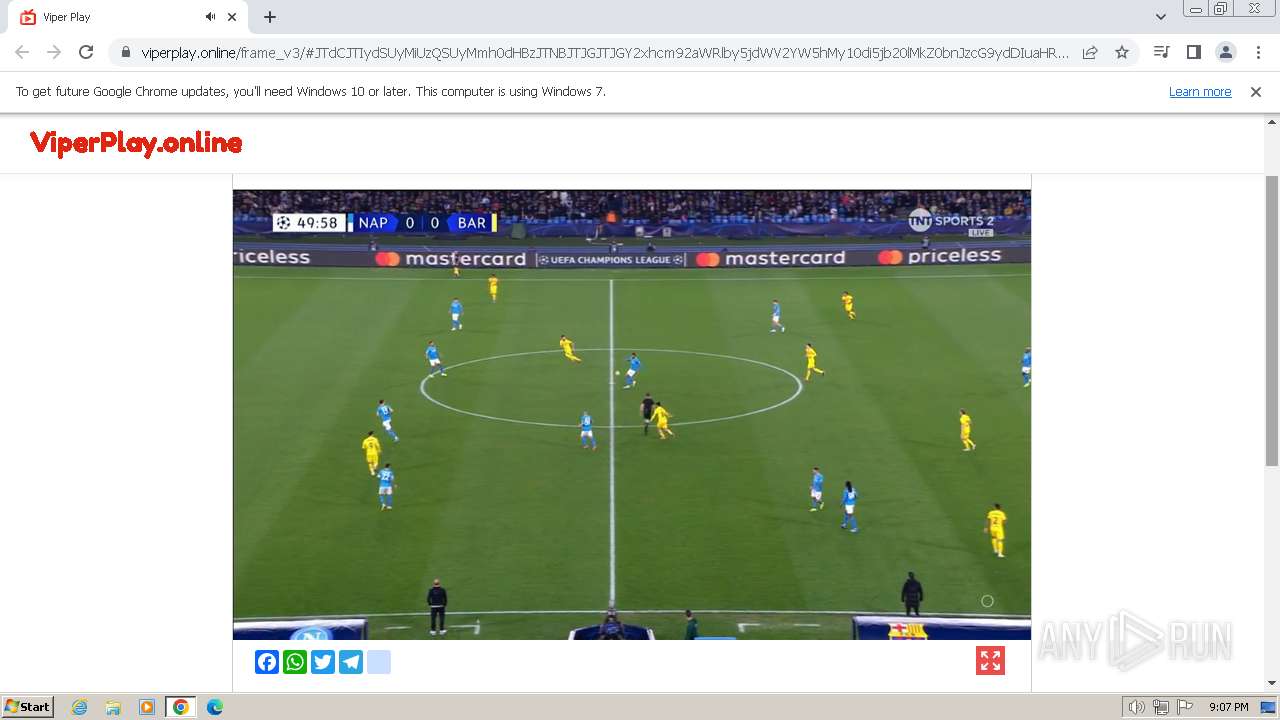The height and width of the screenshot is (720, 1280).
Task: Open Windows Media Player from taskbar
Action: (147, 707)
